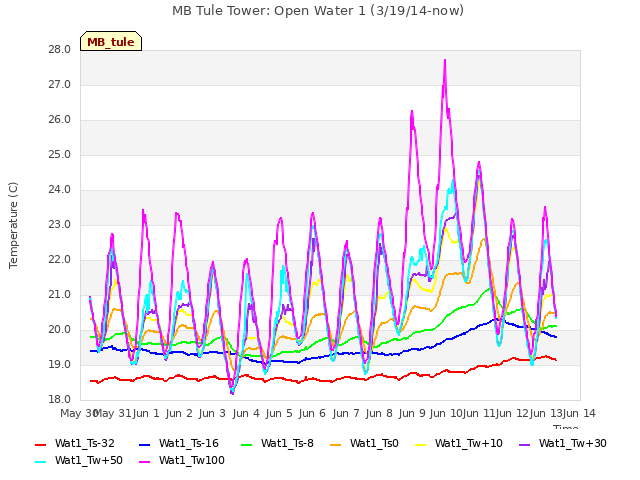Click the Jun 14 x-axis date label
The width and height of the screenshot is (640, 480).
(579, 414)
